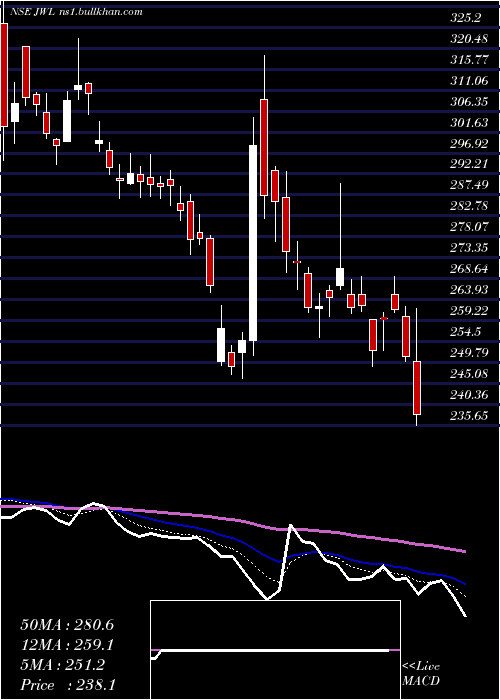Click the 5MA : 251.2 readout
500x700 pixels.
coord(62,665)
